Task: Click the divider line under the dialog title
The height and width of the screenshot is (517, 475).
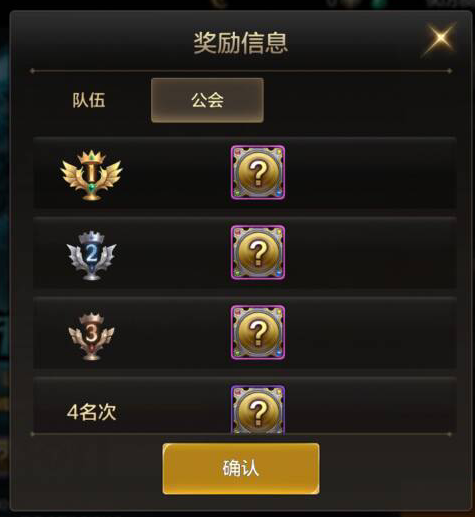Action: 241,71
